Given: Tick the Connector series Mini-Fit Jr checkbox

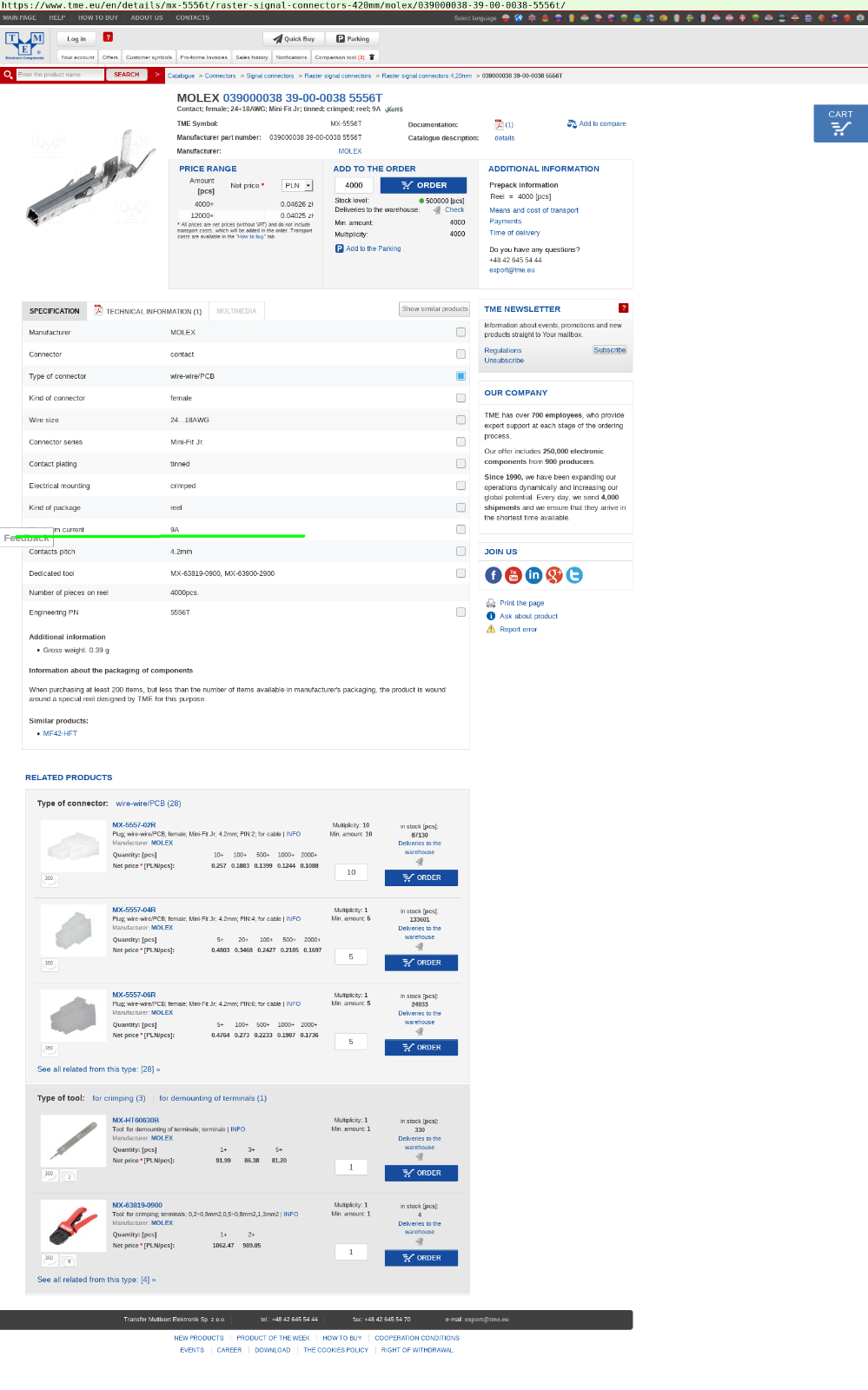Looking at the screenshot, I should tap(461, 441).
